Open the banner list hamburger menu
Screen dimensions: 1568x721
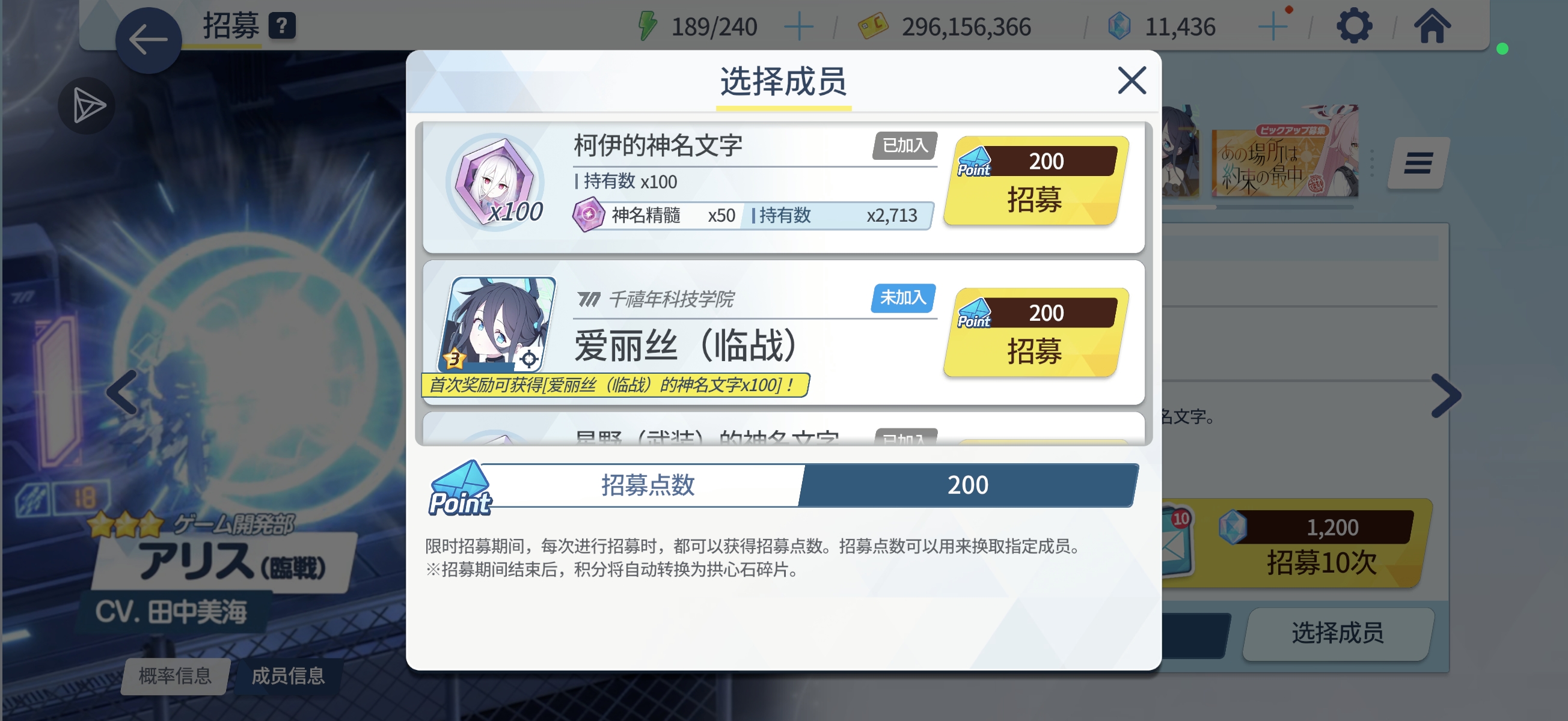coord(1418,163)
